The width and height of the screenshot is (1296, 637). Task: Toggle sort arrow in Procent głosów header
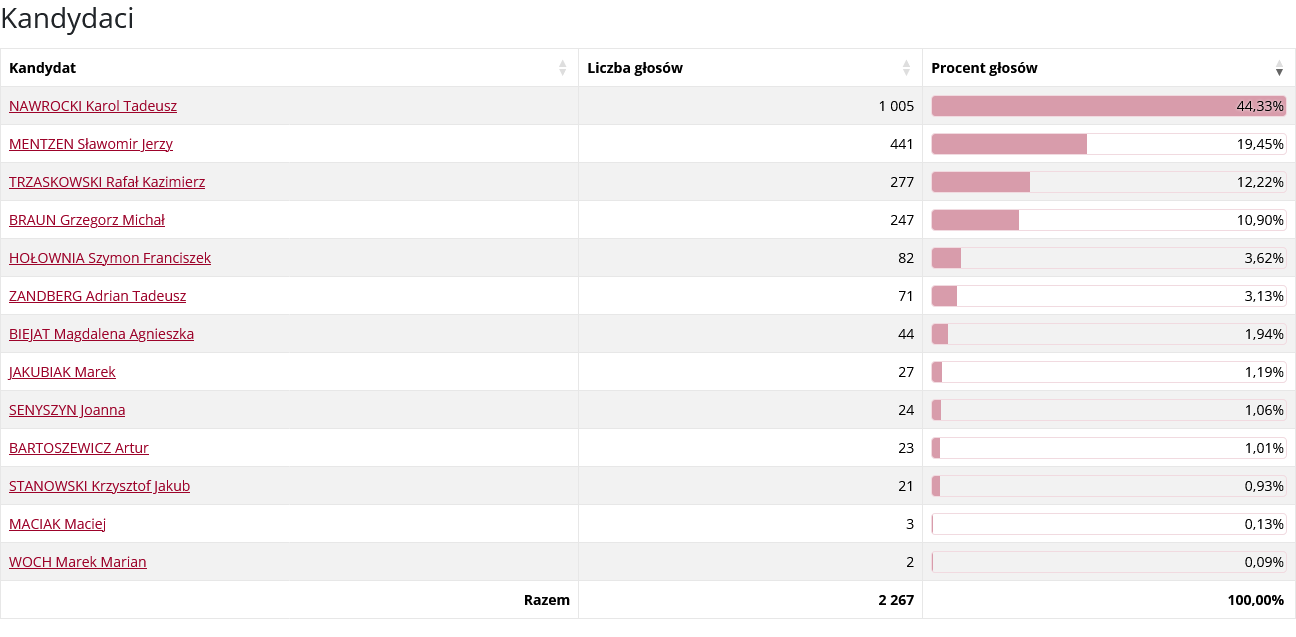point(1279,68)
